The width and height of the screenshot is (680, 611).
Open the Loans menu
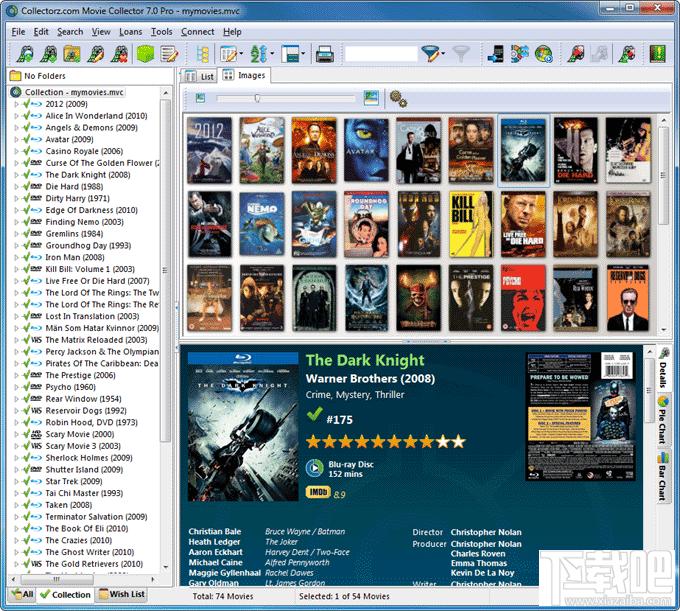coord(131,32)
